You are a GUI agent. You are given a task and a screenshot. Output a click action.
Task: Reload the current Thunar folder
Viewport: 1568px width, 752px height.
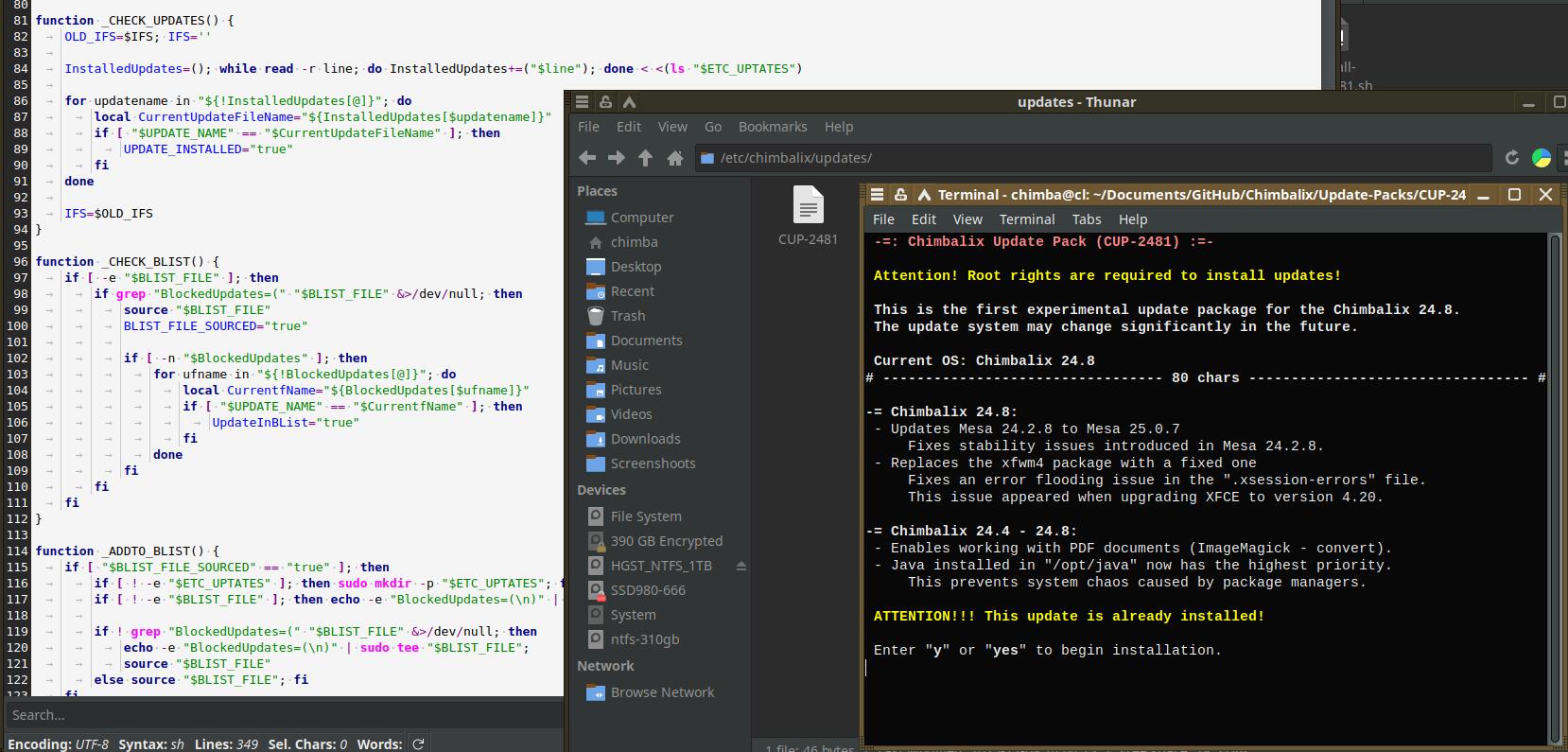click(1511, 158)
